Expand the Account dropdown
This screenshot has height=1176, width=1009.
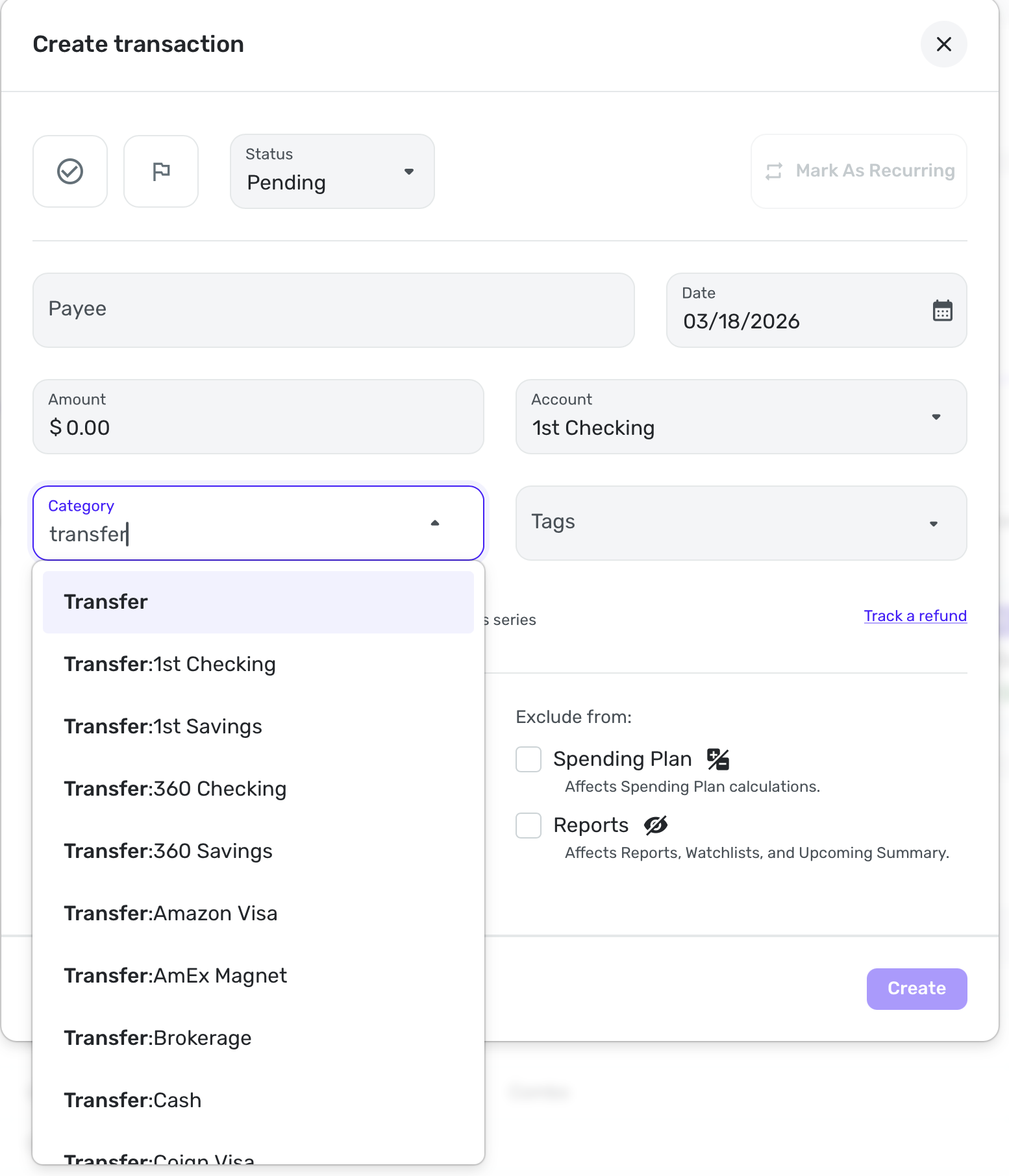741,417
